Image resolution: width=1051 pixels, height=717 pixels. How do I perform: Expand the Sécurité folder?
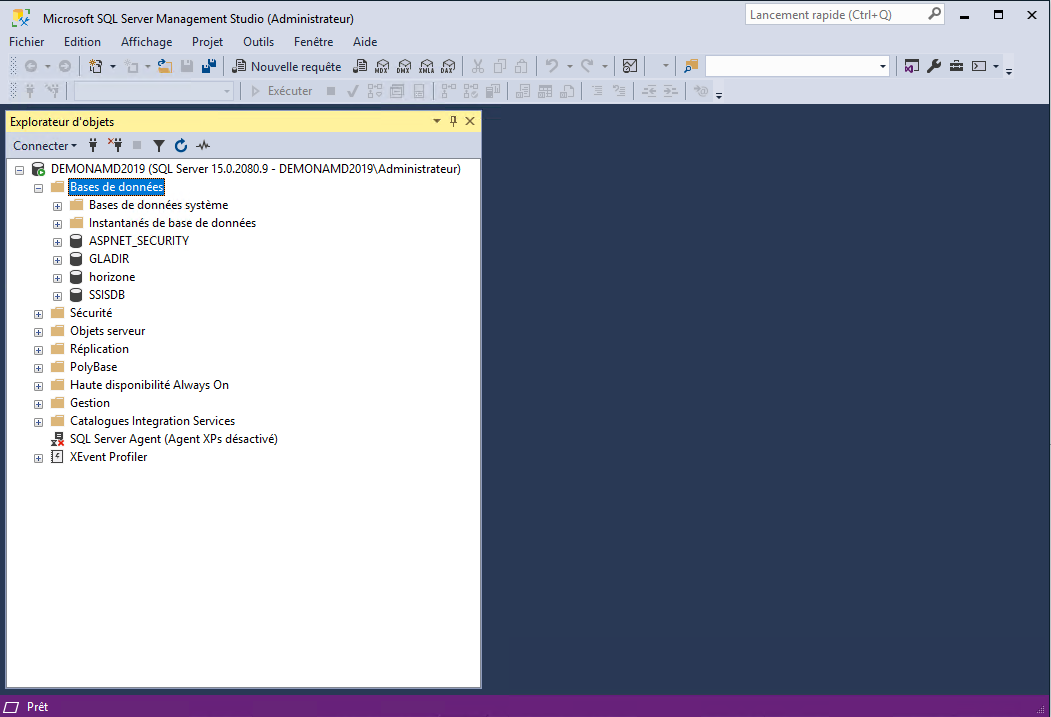pos(38,314)
